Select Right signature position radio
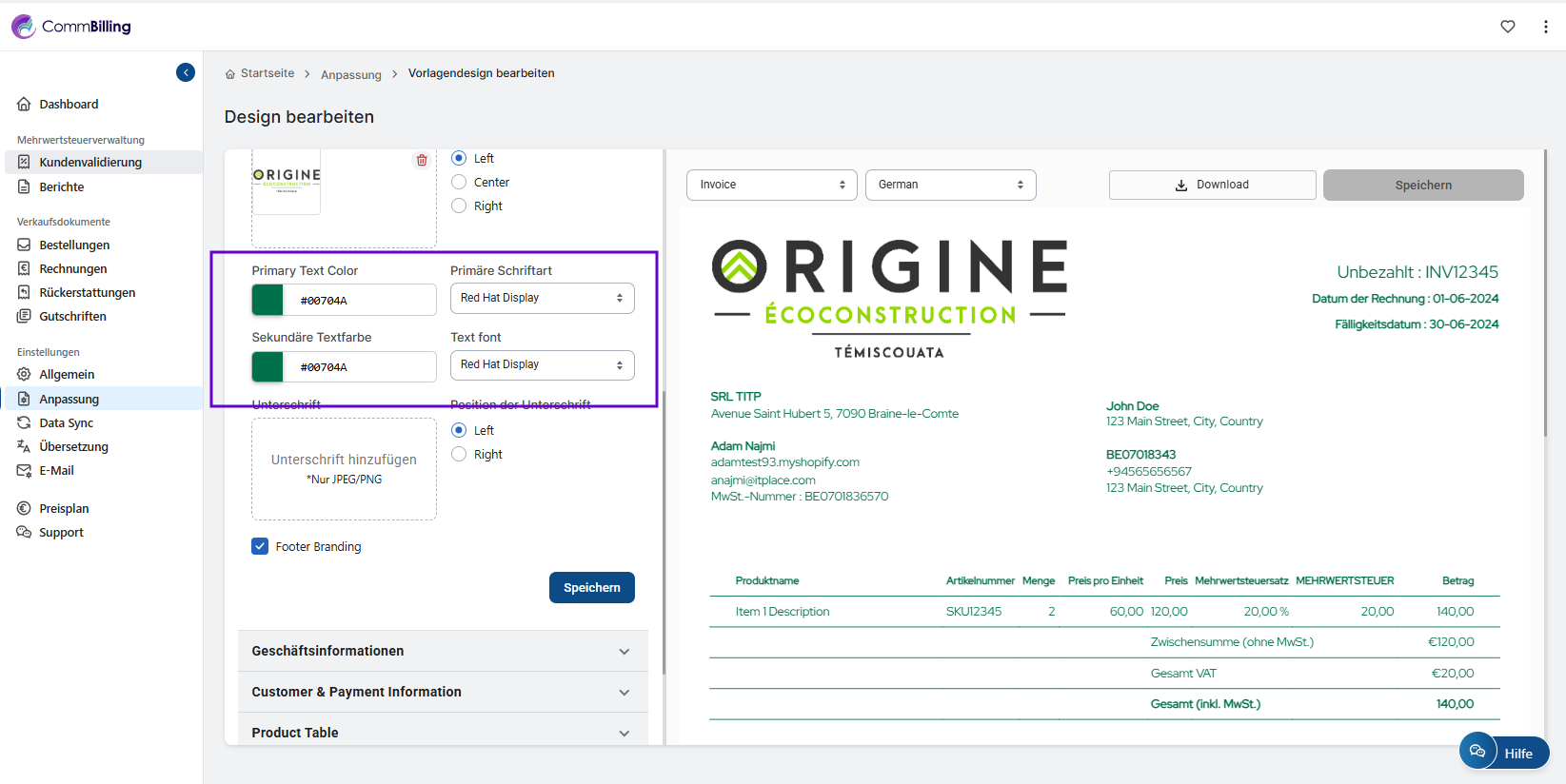This screenshot has width=1566, height=784. pos(459,455)
